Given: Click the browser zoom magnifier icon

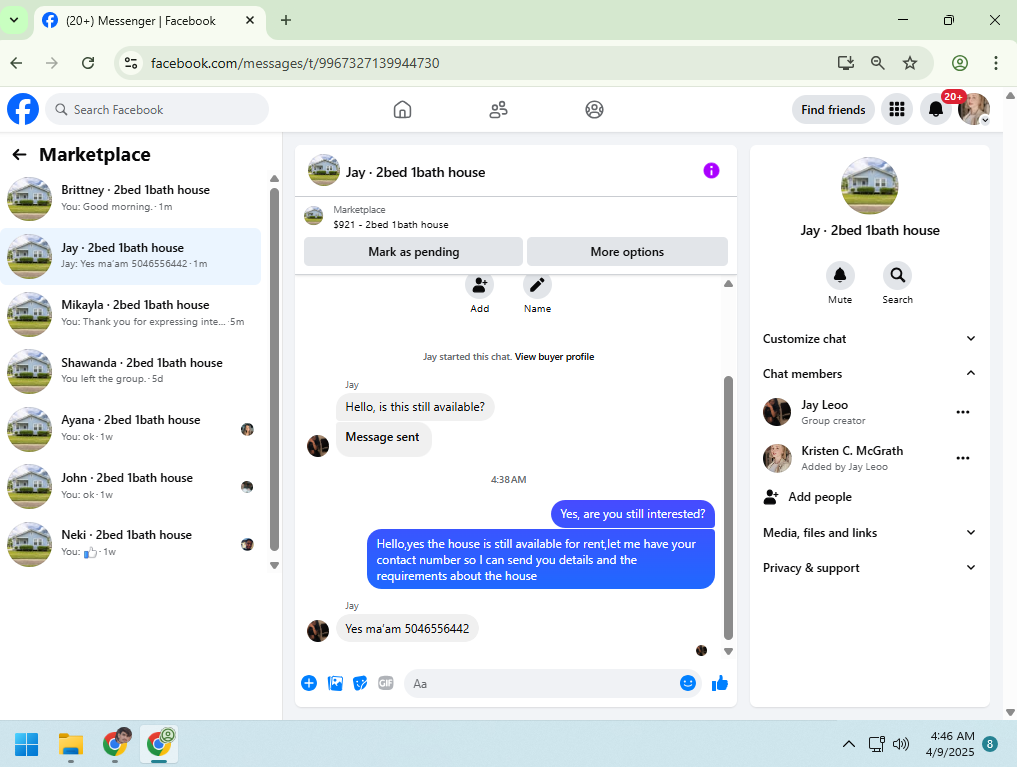Looking at the screenshot, I should [x=878, y=63].
